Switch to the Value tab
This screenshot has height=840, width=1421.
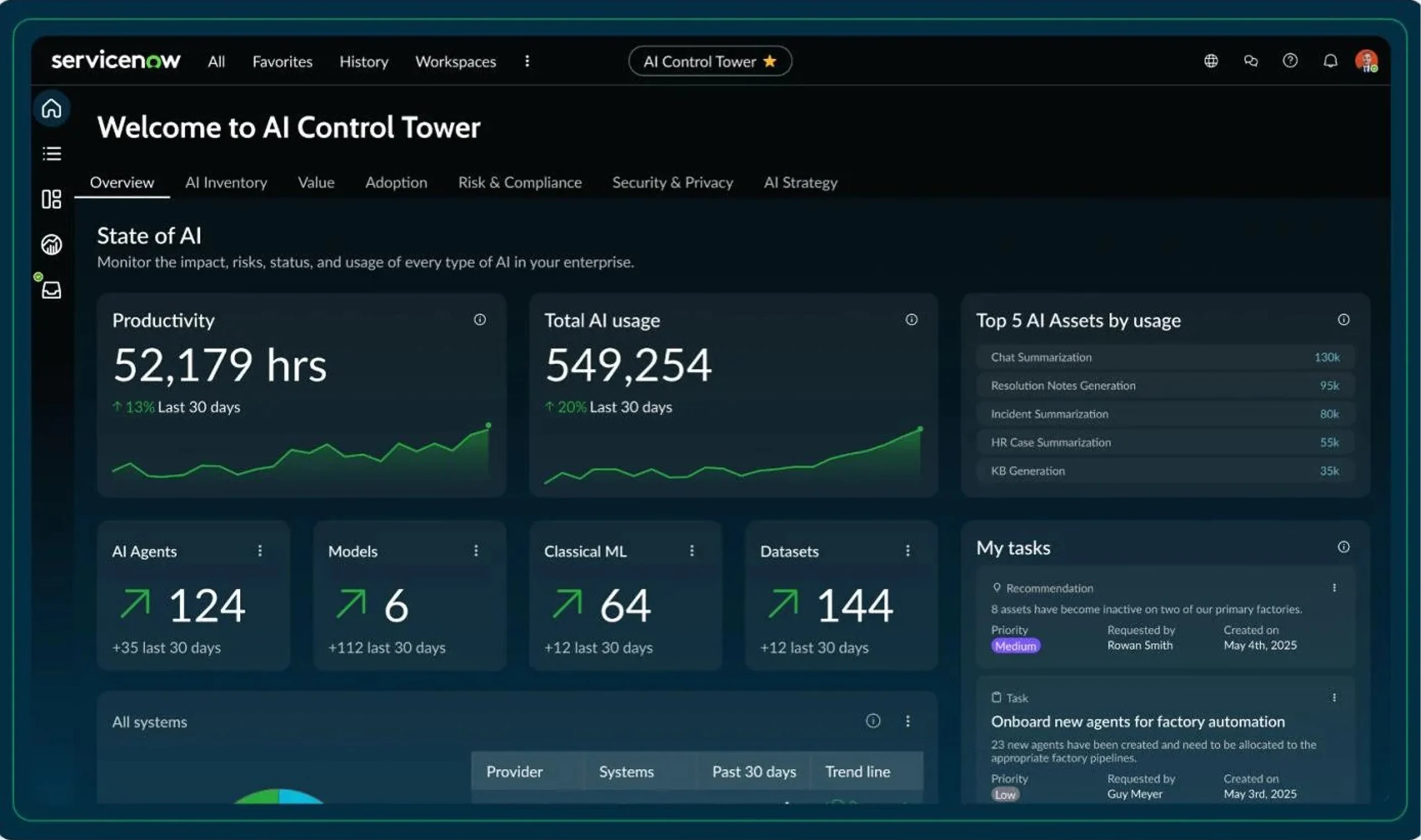(x=316, y=183)
